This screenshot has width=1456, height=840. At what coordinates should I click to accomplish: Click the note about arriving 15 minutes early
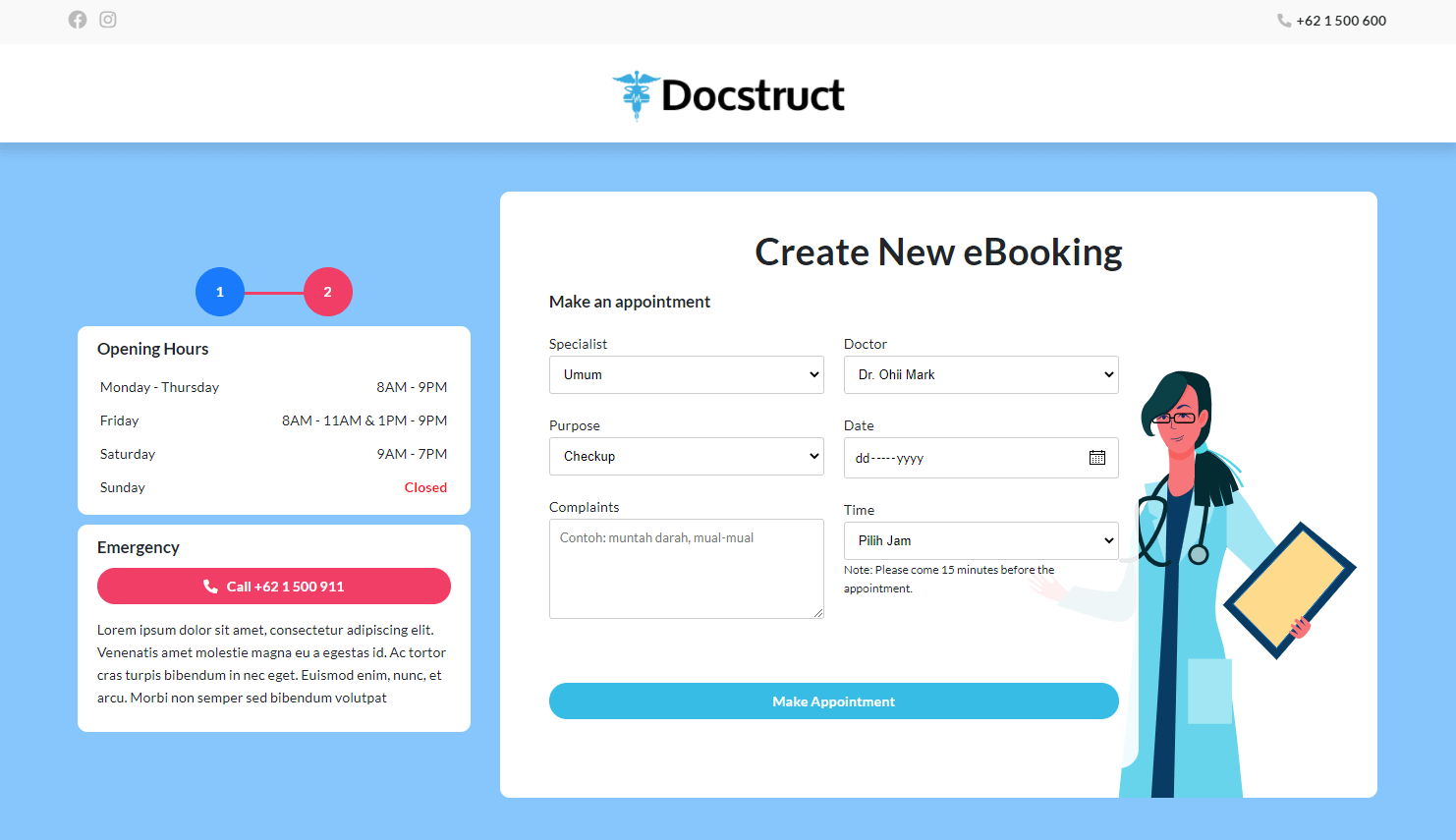[949, 579]
